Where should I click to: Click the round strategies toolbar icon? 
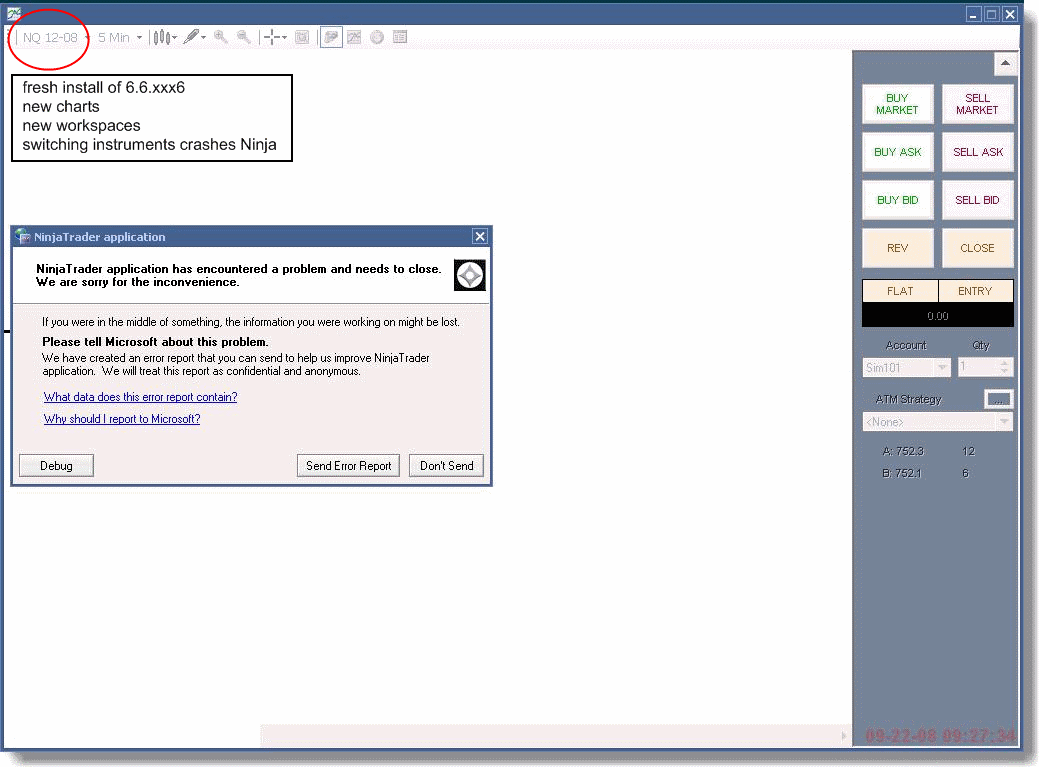point(377,37)
